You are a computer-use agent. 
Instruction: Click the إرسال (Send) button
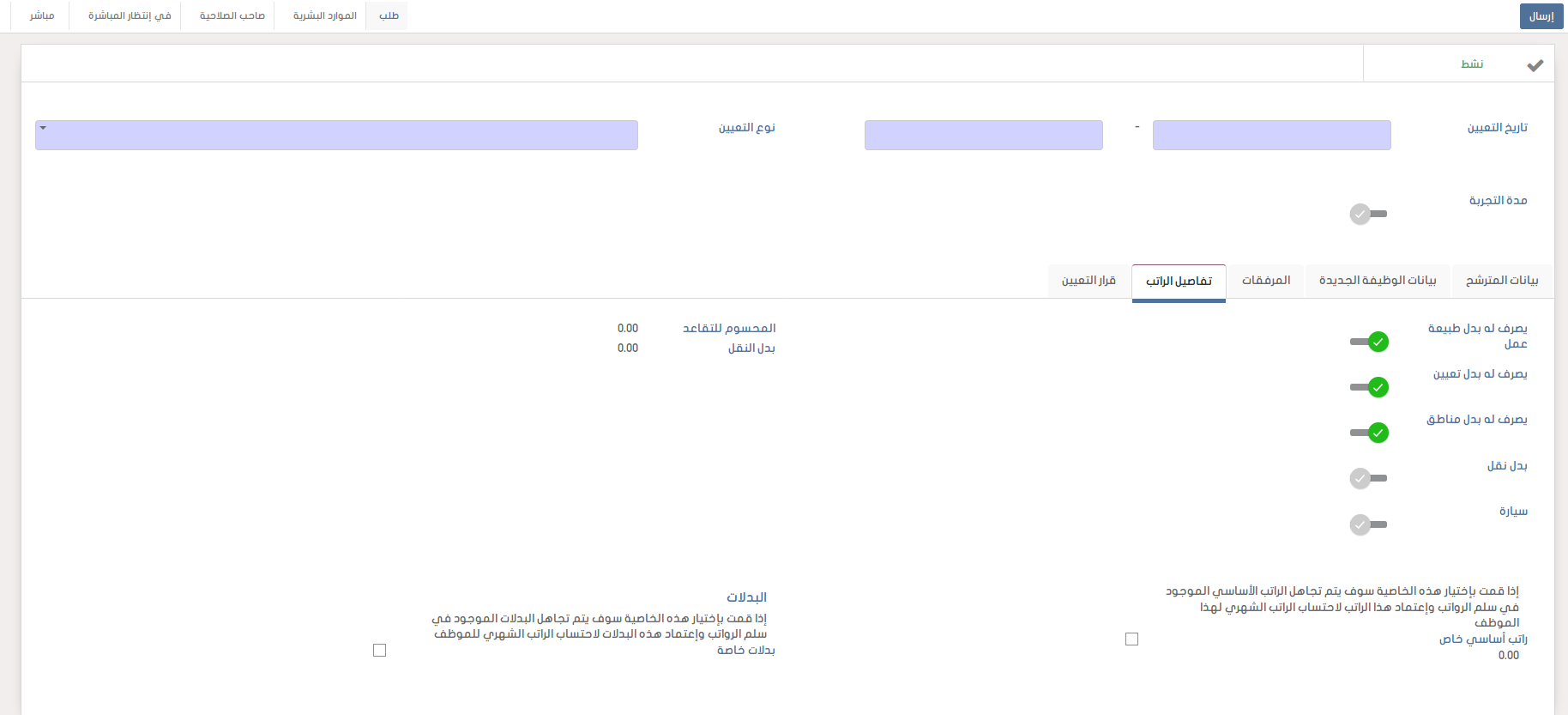[1541, 16]
